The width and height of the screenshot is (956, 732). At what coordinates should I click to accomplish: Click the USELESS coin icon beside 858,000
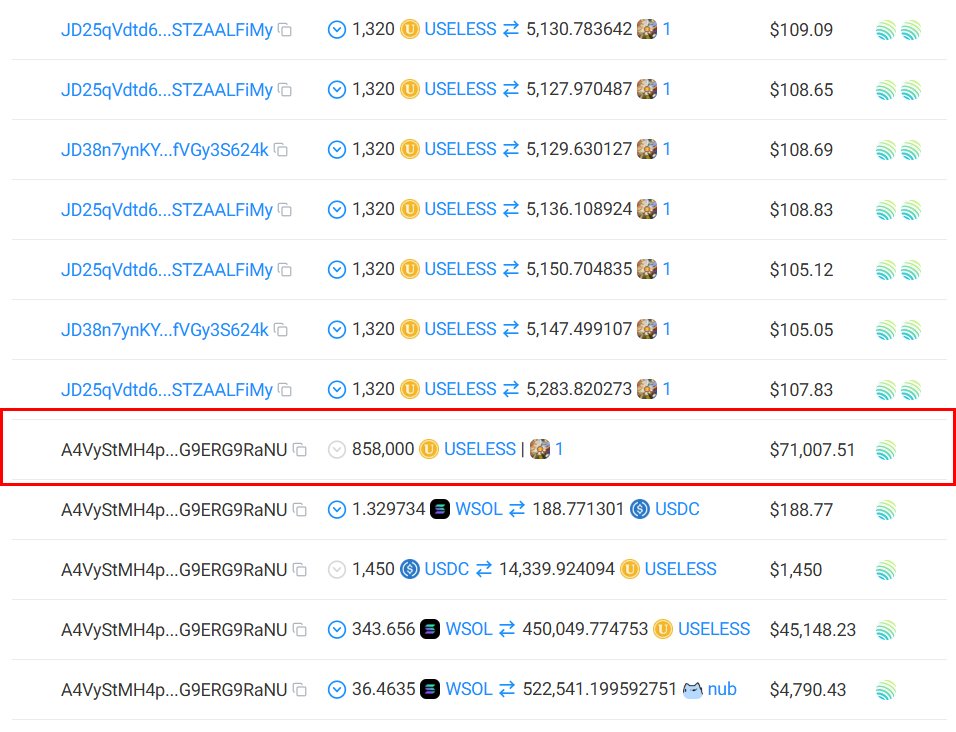[x=429, y=449]
